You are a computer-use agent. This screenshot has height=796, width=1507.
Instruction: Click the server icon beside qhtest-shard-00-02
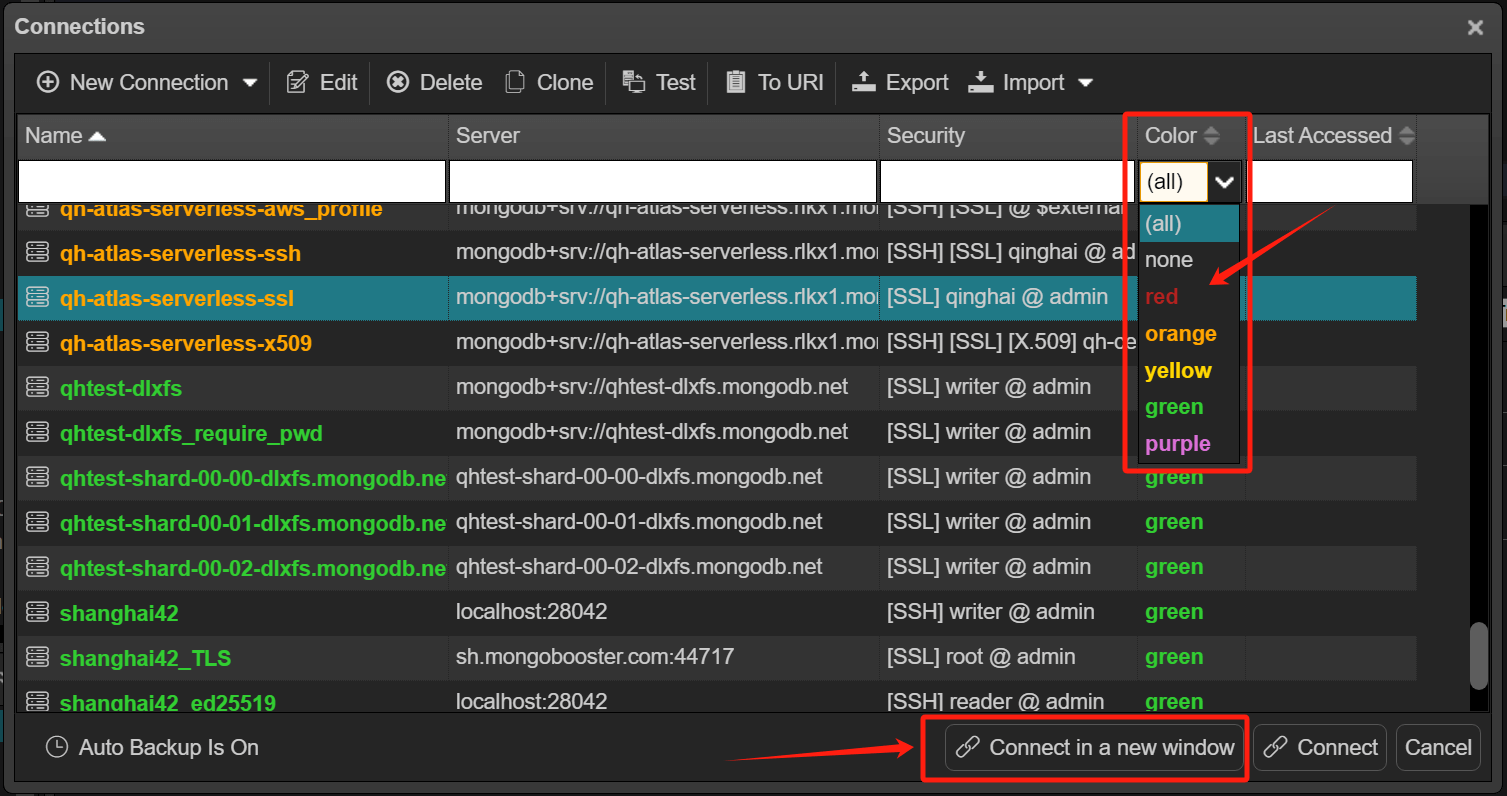[37, 567]
